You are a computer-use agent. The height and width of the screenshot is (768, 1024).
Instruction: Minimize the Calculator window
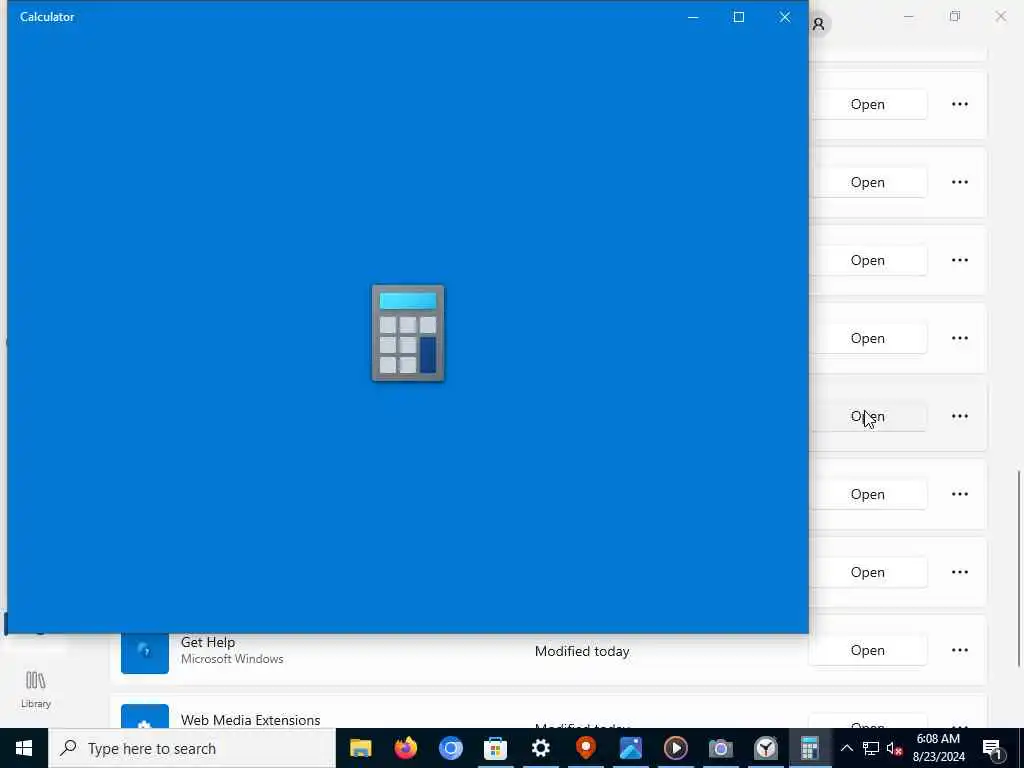pyautogui.click(x=693, y=17)
